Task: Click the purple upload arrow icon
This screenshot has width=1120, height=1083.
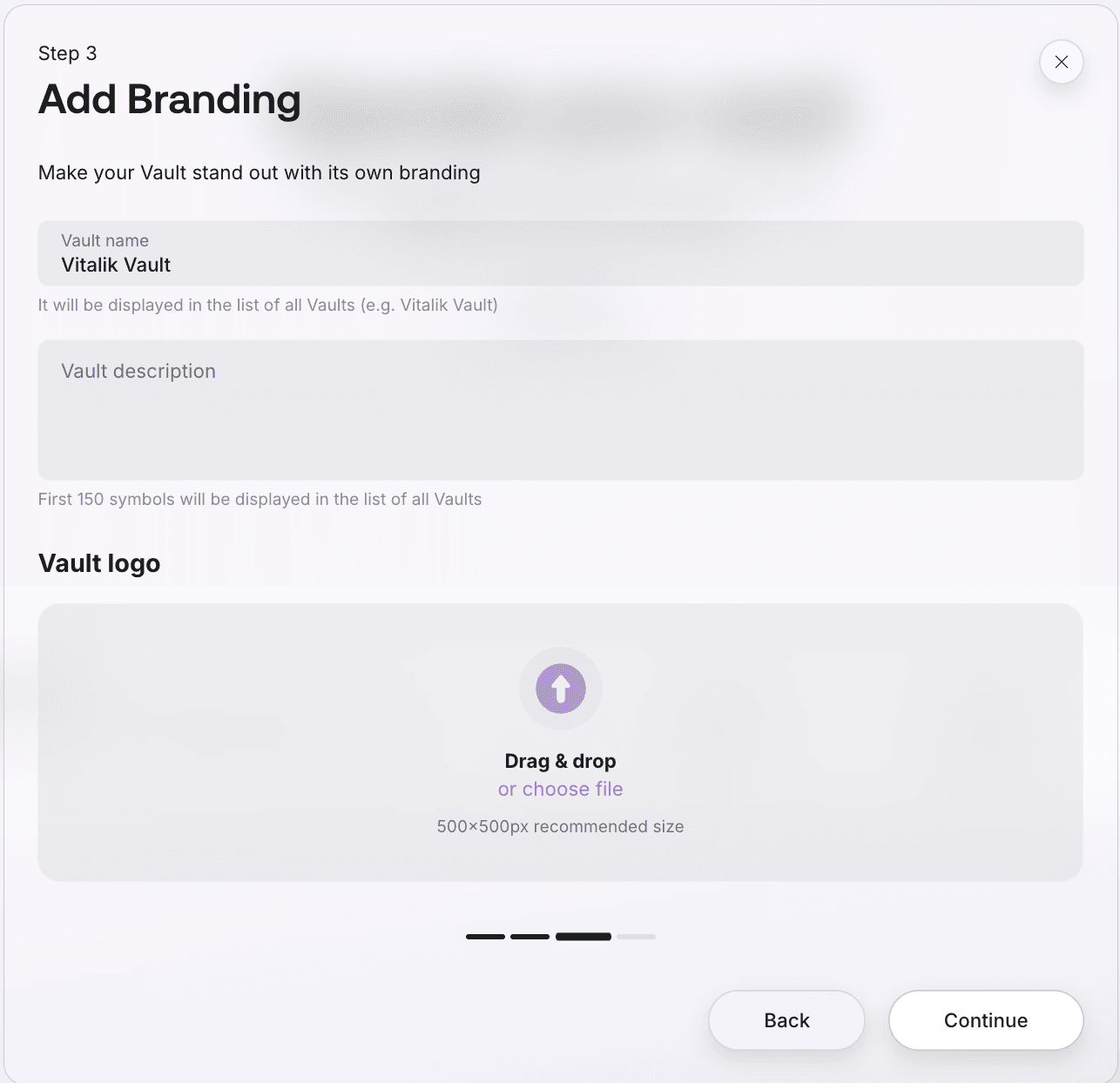Action: pos(560,689)
